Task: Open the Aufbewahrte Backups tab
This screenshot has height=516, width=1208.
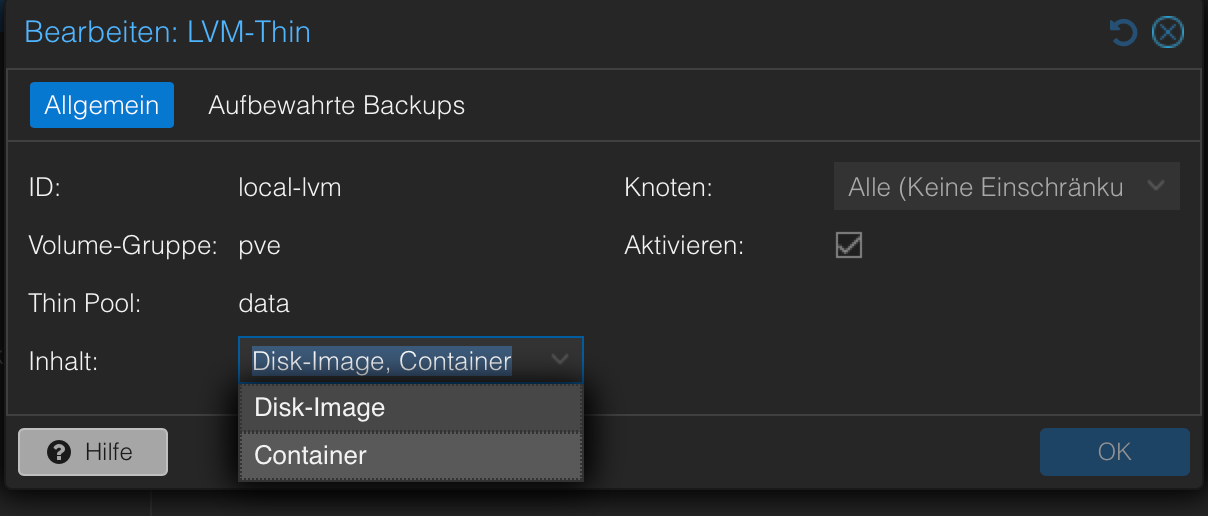Action: click(337, 105)
